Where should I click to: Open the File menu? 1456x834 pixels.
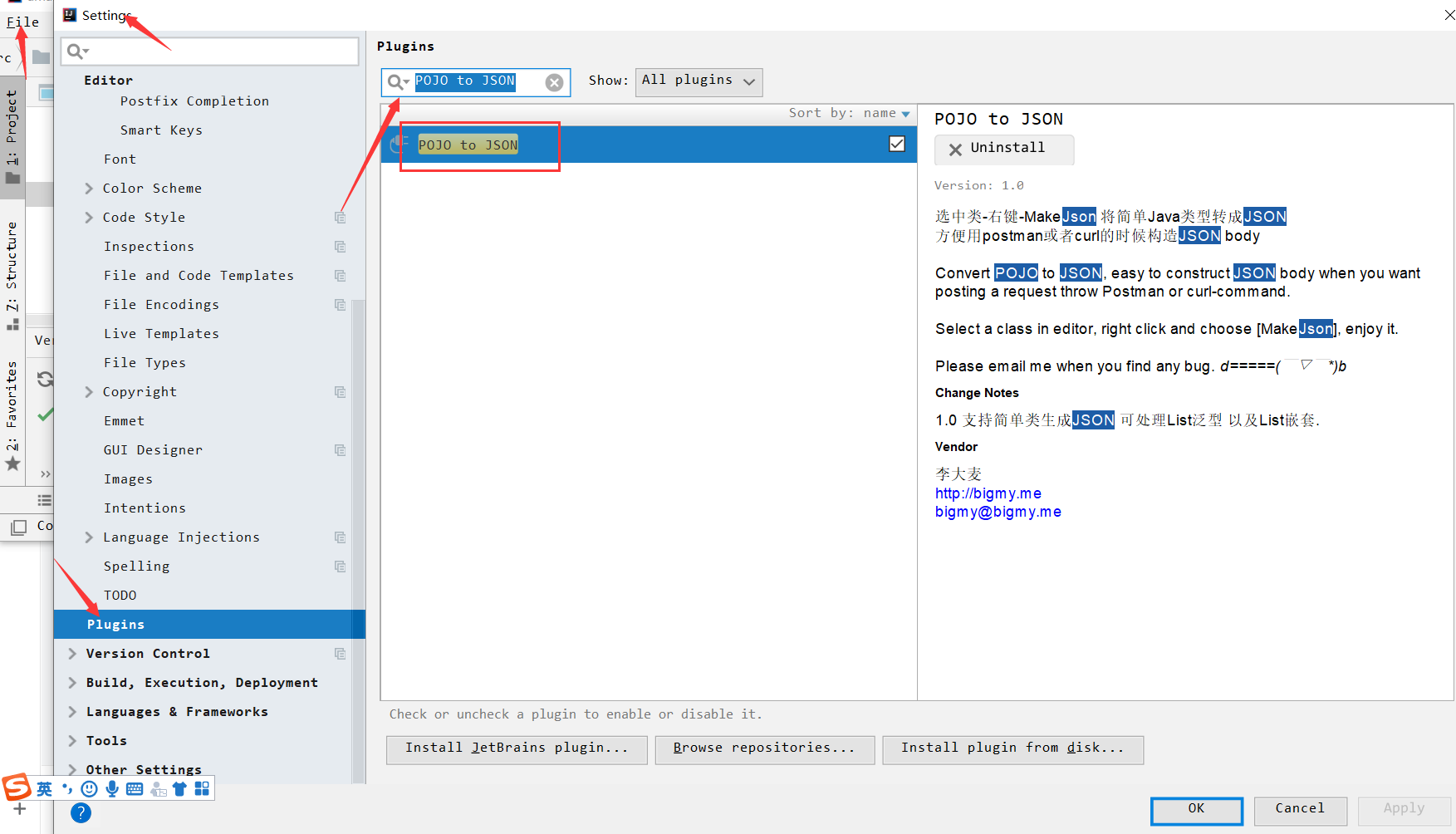click(x=22, y=22)
